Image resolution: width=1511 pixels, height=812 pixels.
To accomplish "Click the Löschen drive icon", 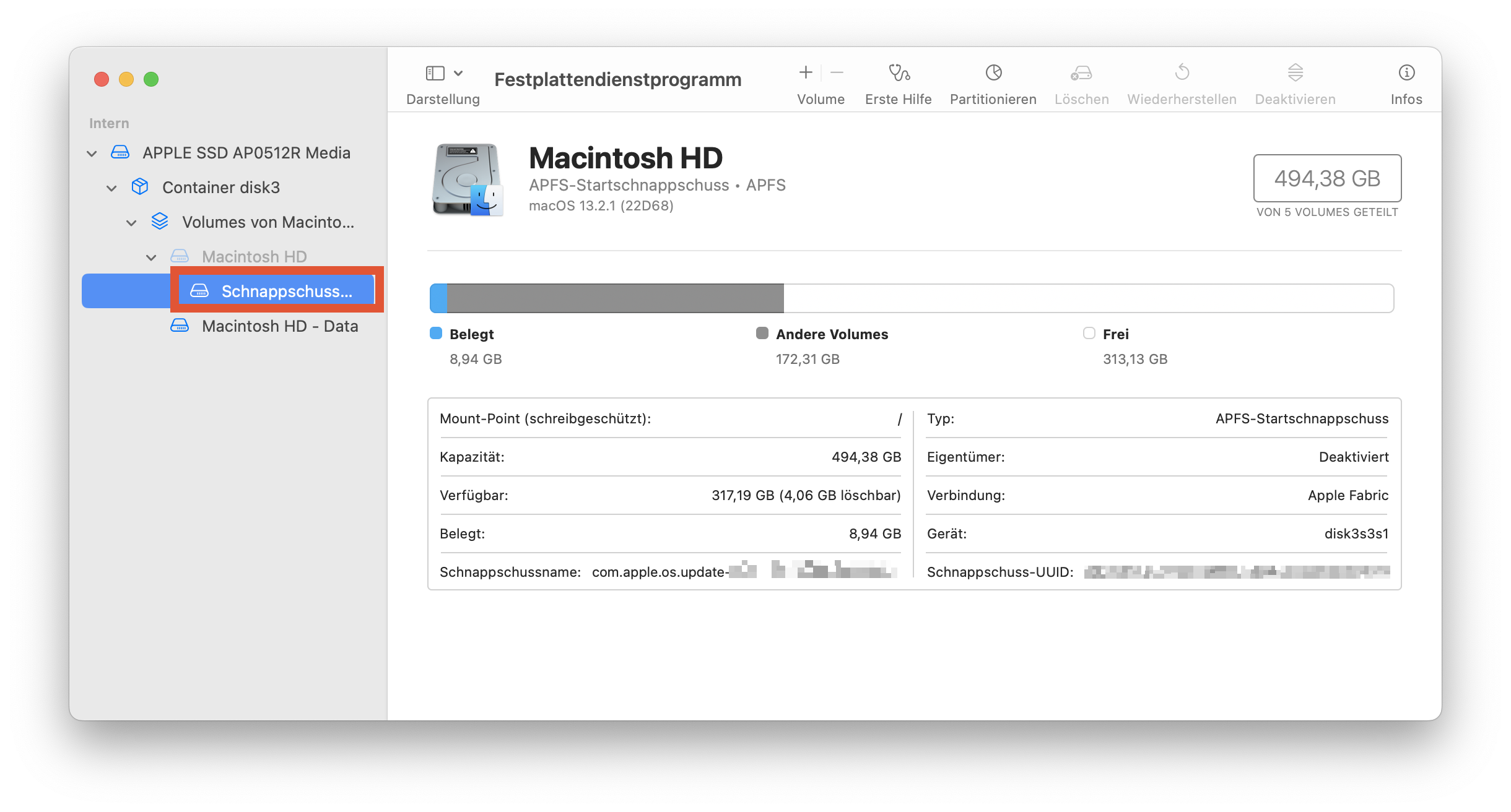I will [x=1081, y=73].
